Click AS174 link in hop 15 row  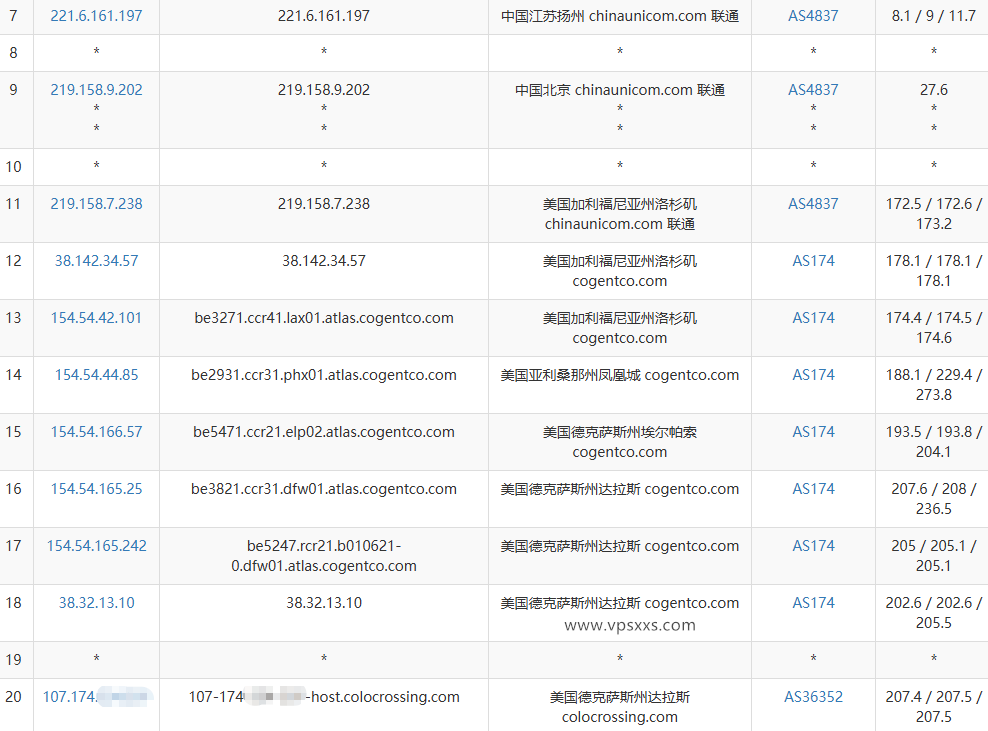813,432
